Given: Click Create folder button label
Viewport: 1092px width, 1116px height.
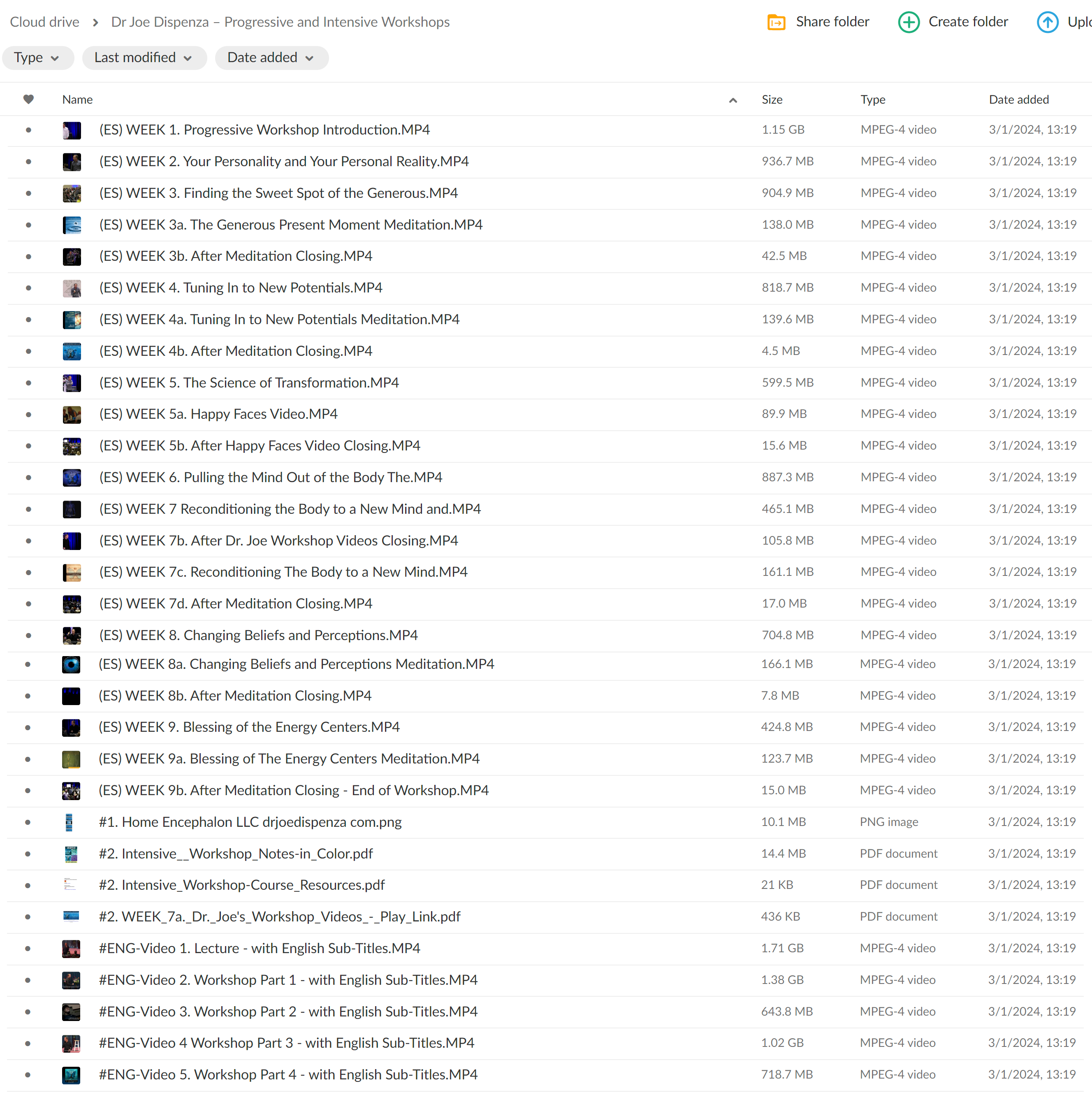Looking at the screenshot, I should (x=968, y=22).
